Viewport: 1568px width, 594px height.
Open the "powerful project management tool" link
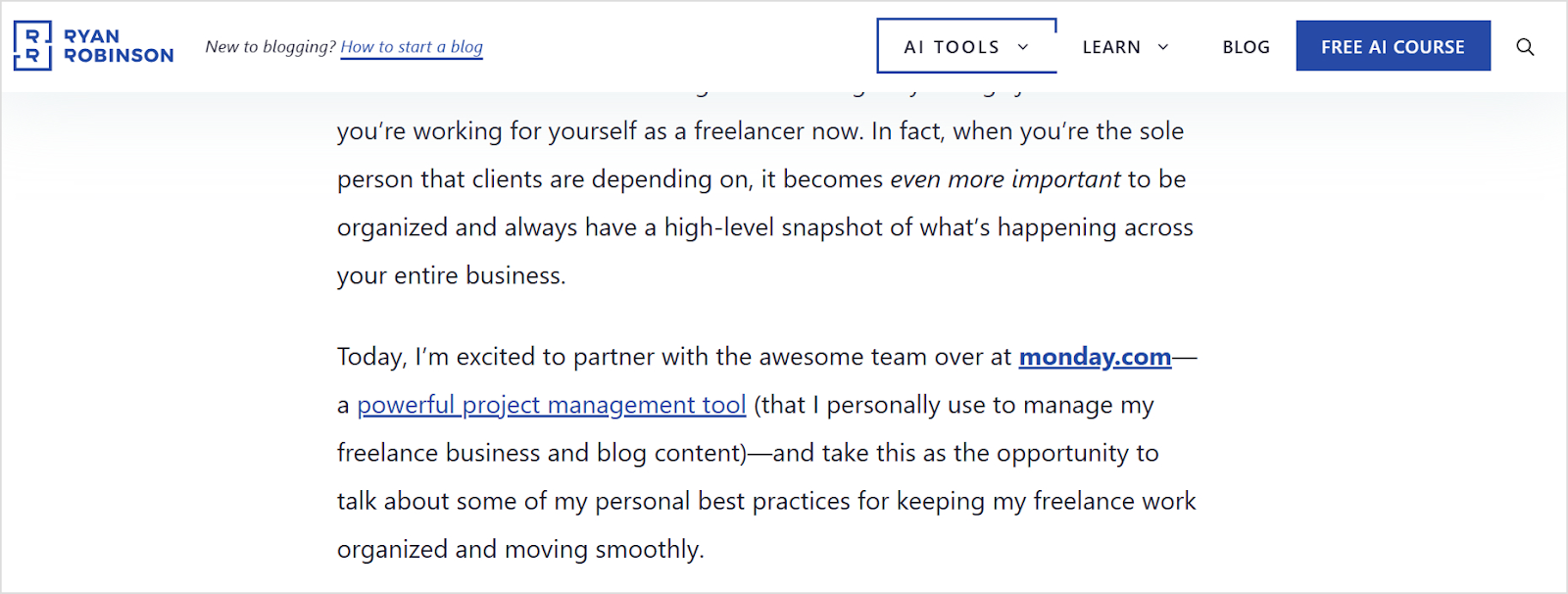[x=551, y=405]
